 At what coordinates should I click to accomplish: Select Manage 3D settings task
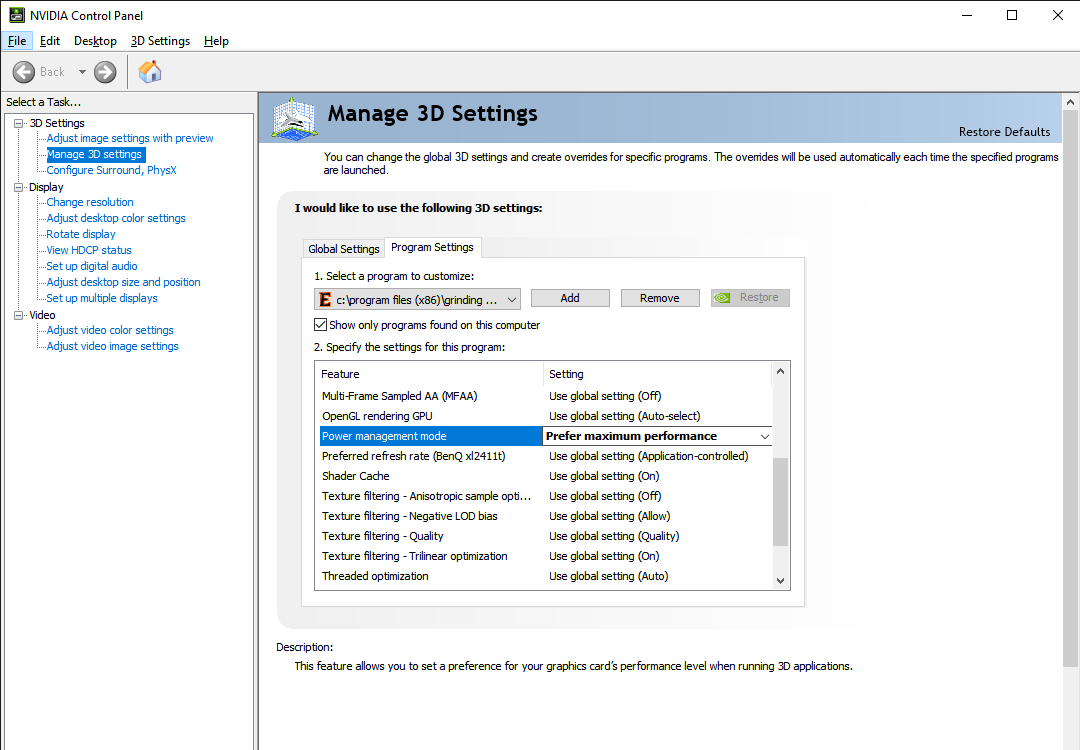click(94, 154)
